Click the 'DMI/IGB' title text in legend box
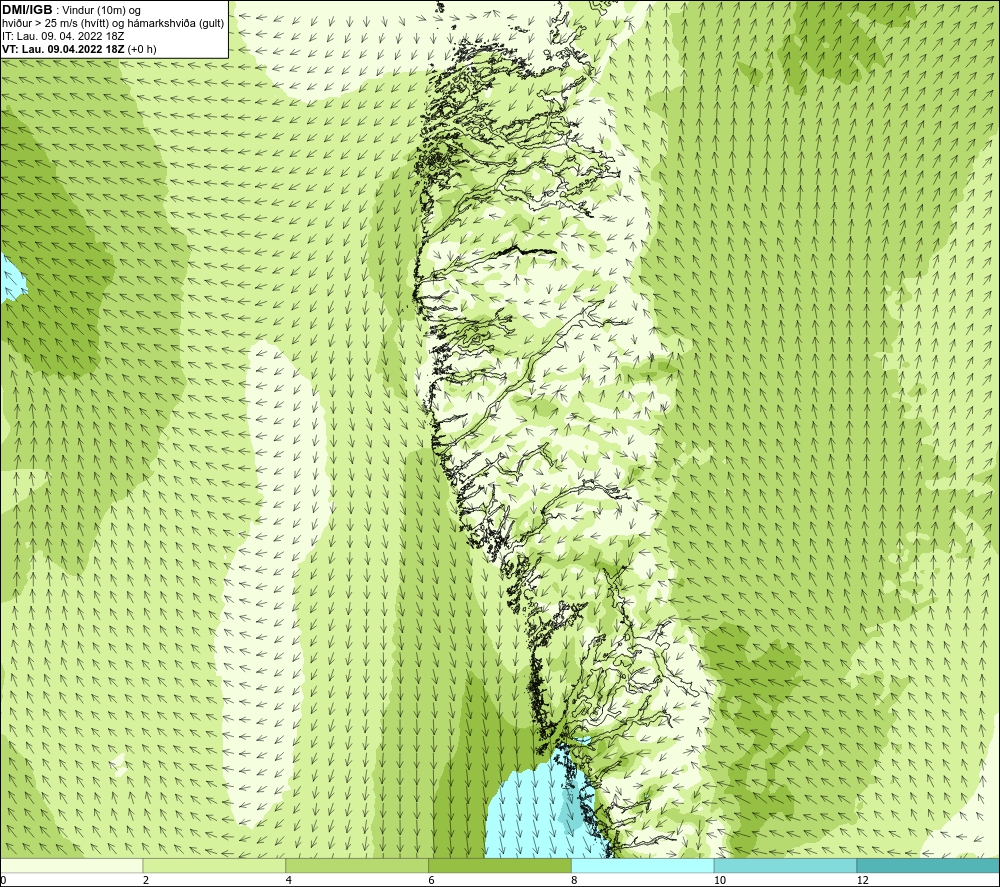Viewport: 1000px width, 887px height. pos(27,10)
